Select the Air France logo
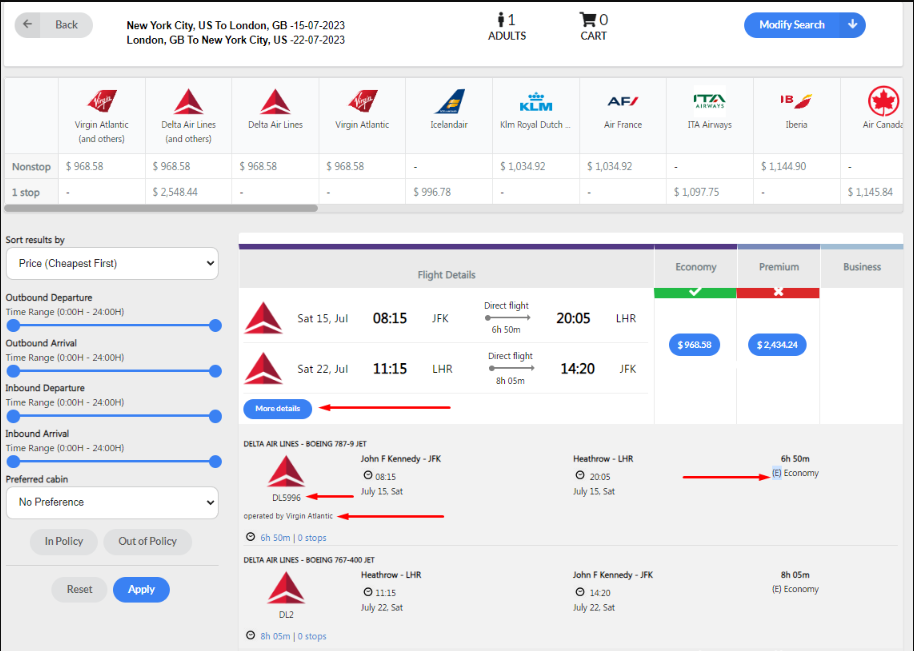The width and height of the screenshot is (914, 651). [x=623, y=101]
